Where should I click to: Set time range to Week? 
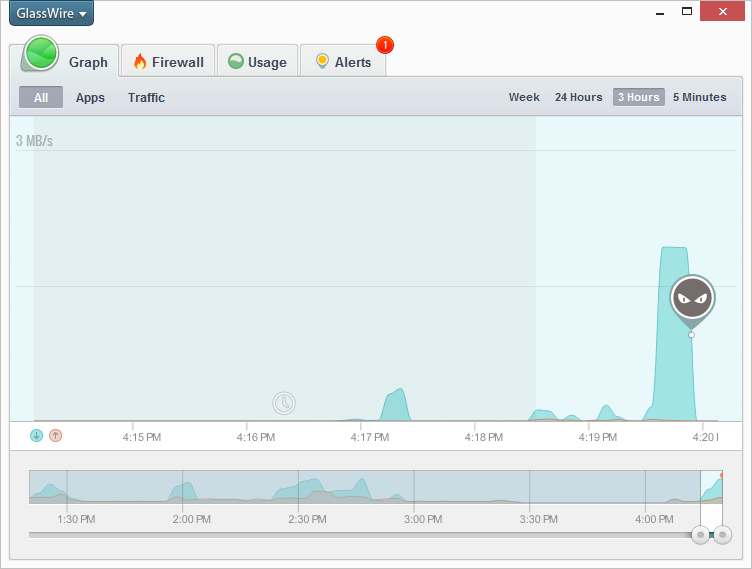pyautogui.click(x=524, y=97)
